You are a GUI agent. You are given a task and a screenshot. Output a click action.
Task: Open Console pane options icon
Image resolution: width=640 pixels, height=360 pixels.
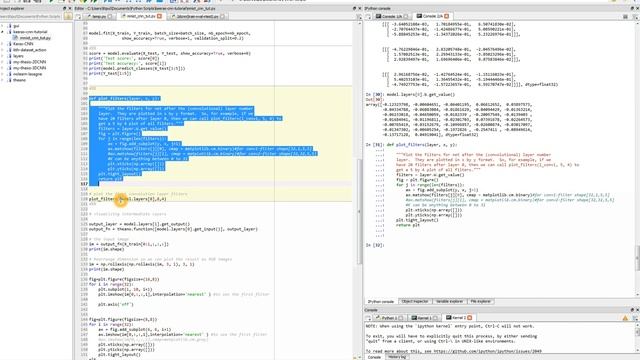click(636, 318)
